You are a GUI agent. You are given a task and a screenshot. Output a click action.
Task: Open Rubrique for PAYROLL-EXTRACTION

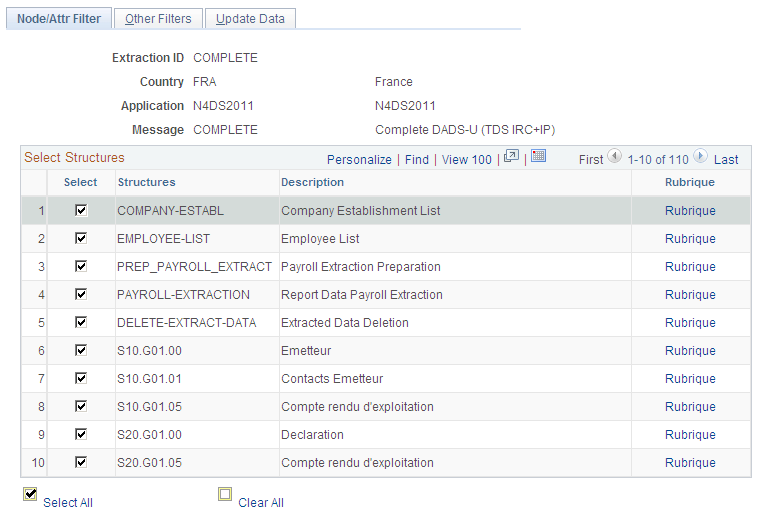point(690,295)
